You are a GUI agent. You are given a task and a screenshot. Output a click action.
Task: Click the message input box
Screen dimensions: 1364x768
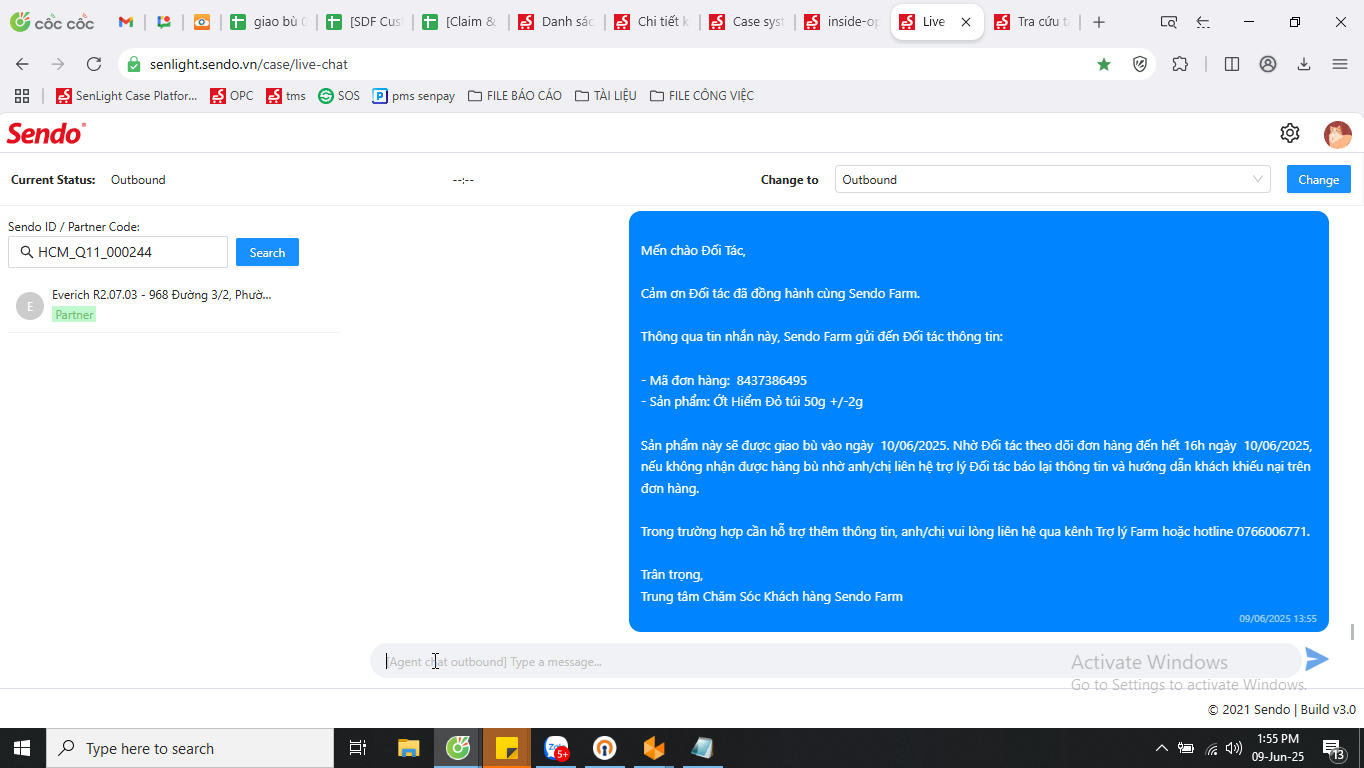[836, 661]
